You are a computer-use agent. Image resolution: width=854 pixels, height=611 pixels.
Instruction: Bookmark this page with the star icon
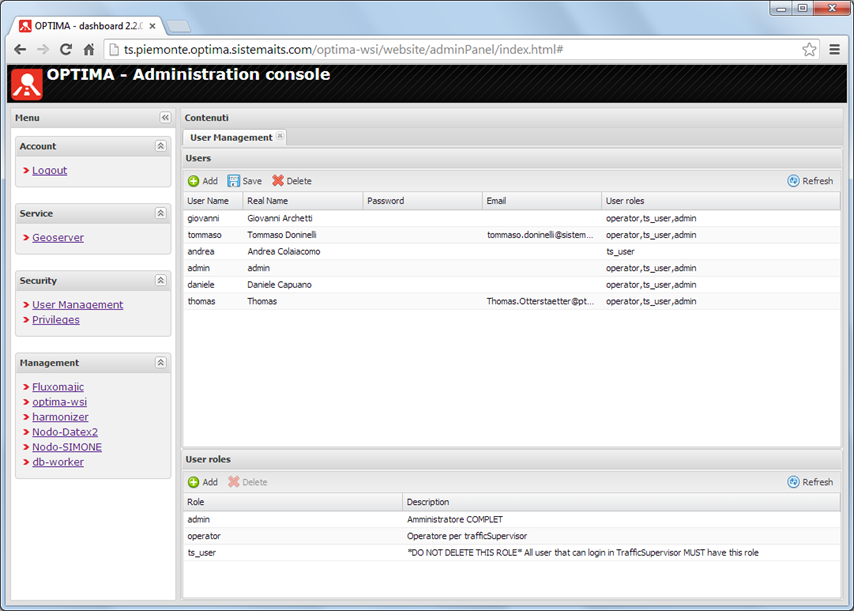809,49
